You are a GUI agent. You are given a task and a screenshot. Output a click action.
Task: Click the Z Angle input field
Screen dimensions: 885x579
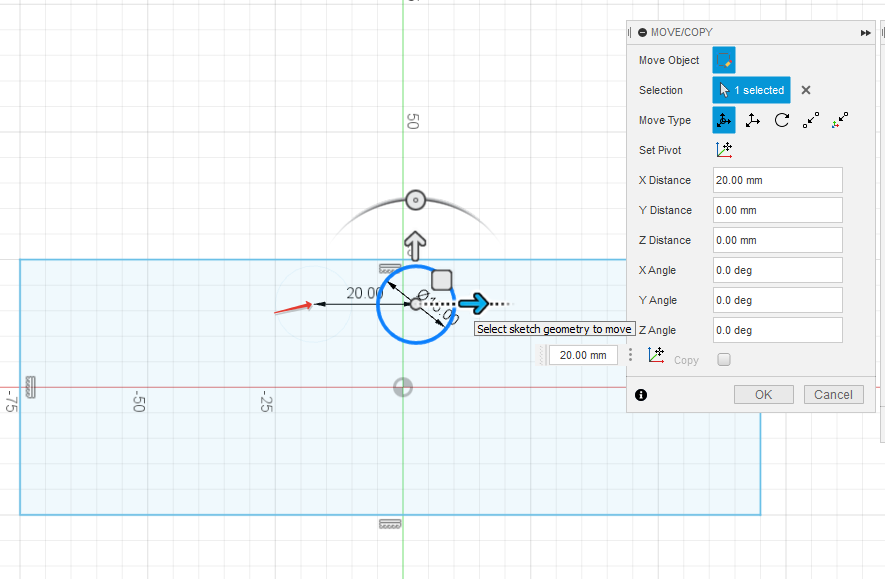777,330
